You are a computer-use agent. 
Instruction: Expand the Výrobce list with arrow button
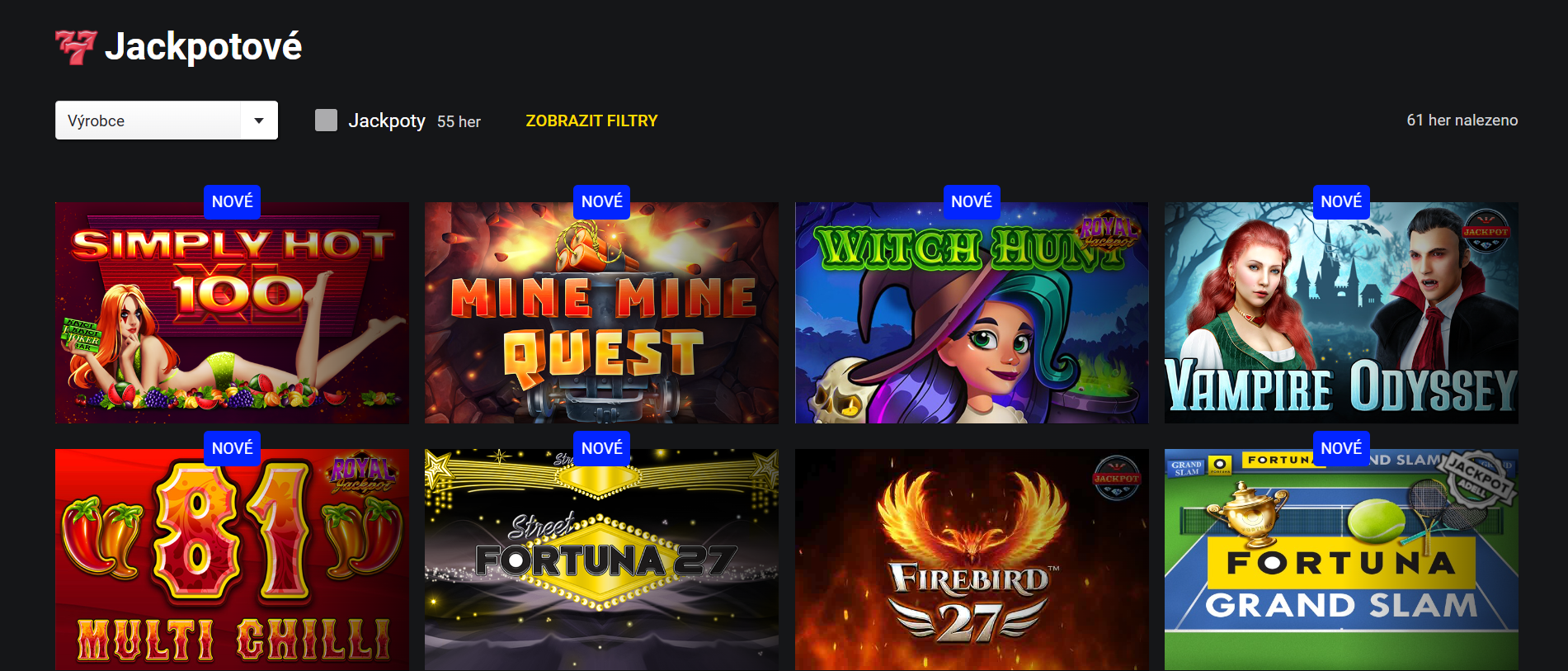coord(259,120)
